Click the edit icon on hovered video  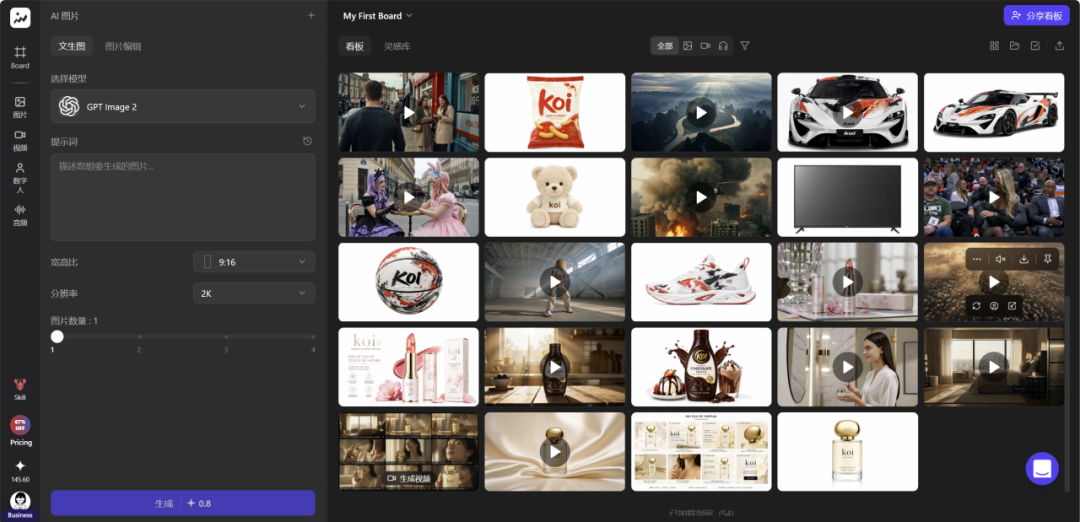(1012, 306)
